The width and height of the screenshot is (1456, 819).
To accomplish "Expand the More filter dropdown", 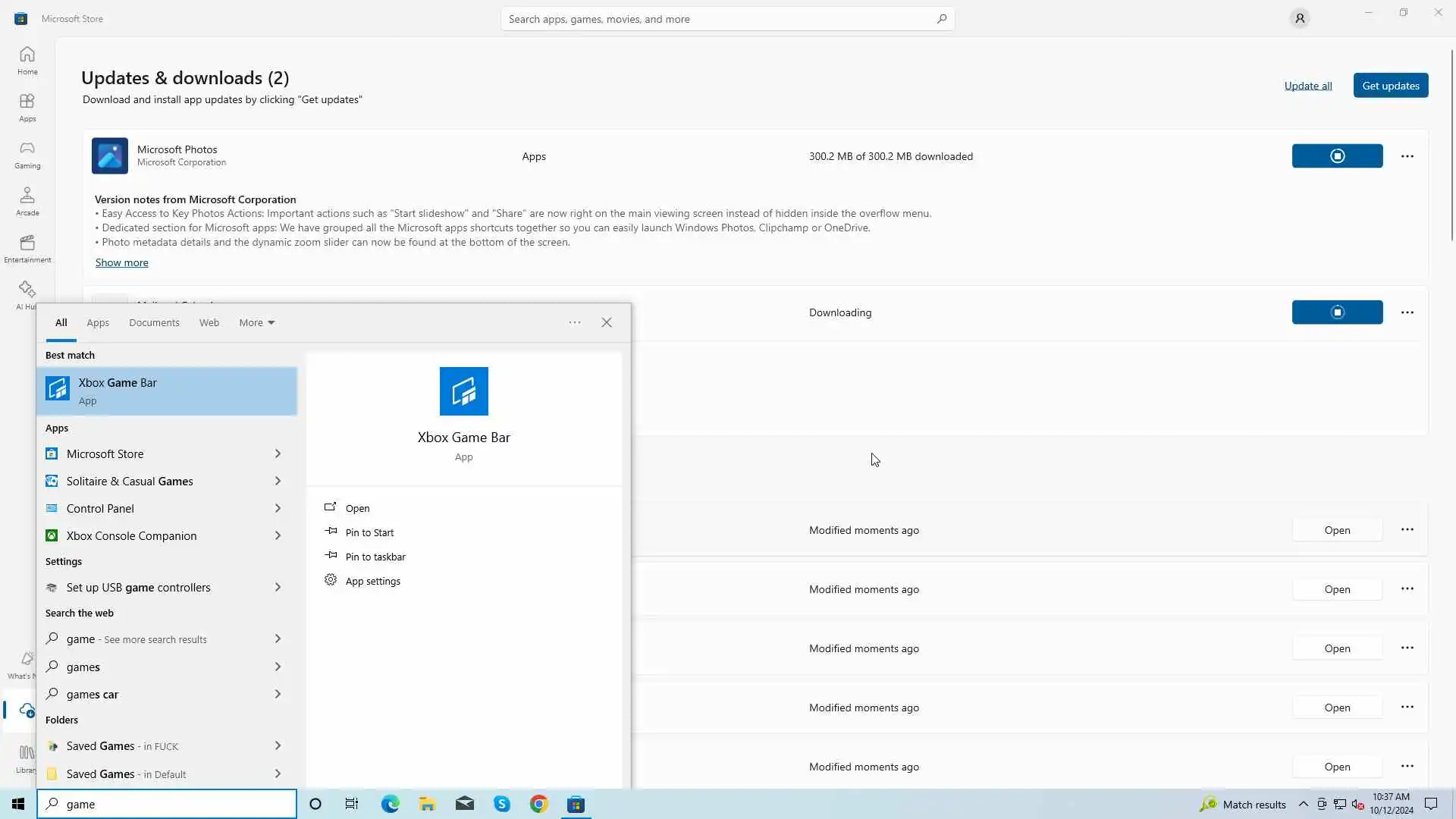I will pos(256,322).
